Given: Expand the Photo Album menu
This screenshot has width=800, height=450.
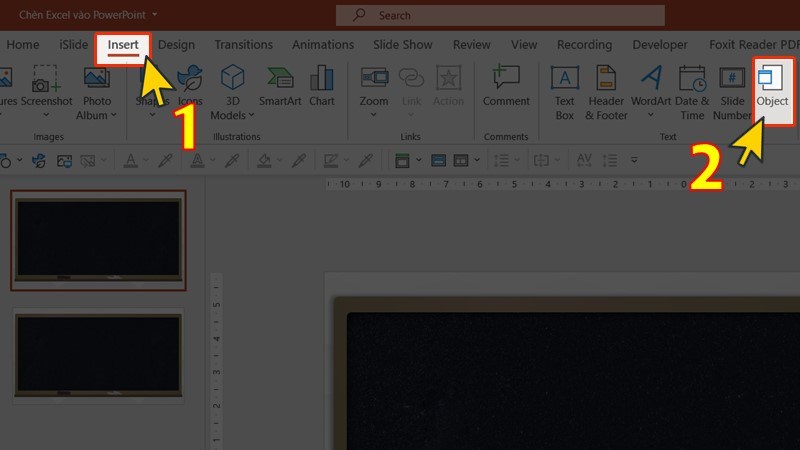Looking at the screenshot, I should [96, 92].
